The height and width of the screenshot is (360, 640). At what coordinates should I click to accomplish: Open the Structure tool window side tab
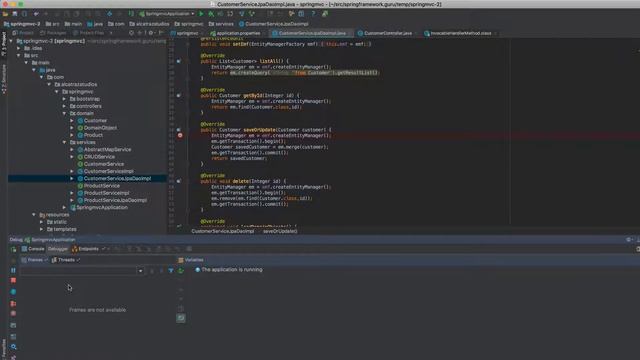click(x=4, y=79)
